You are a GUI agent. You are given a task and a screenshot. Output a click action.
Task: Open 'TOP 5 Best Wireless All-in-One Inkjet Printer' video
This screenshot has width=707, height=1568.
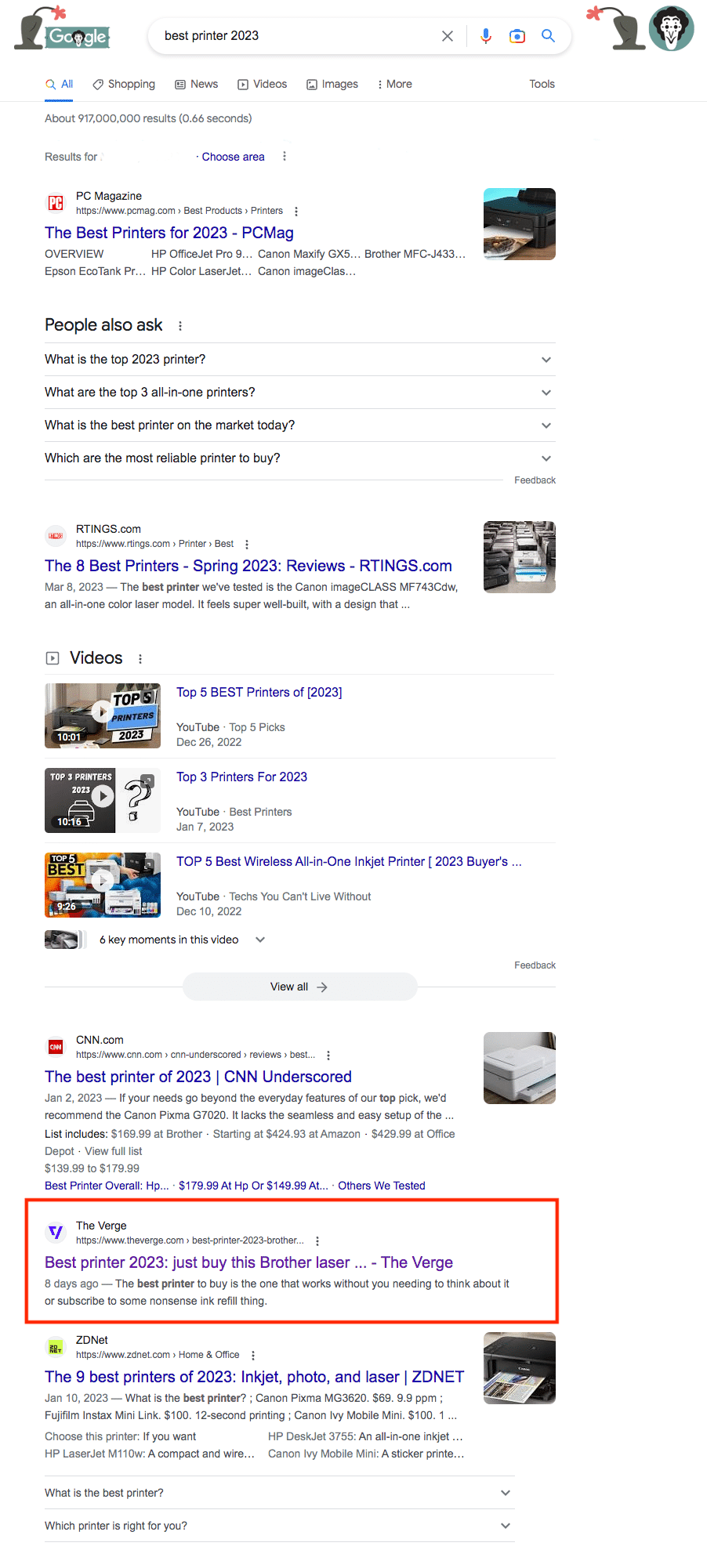point(349,862)
